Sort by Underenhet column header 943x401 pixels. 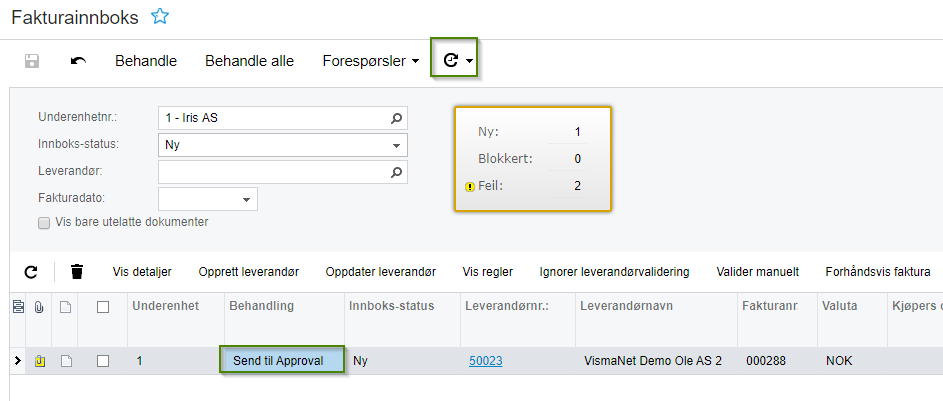point(165,306)
